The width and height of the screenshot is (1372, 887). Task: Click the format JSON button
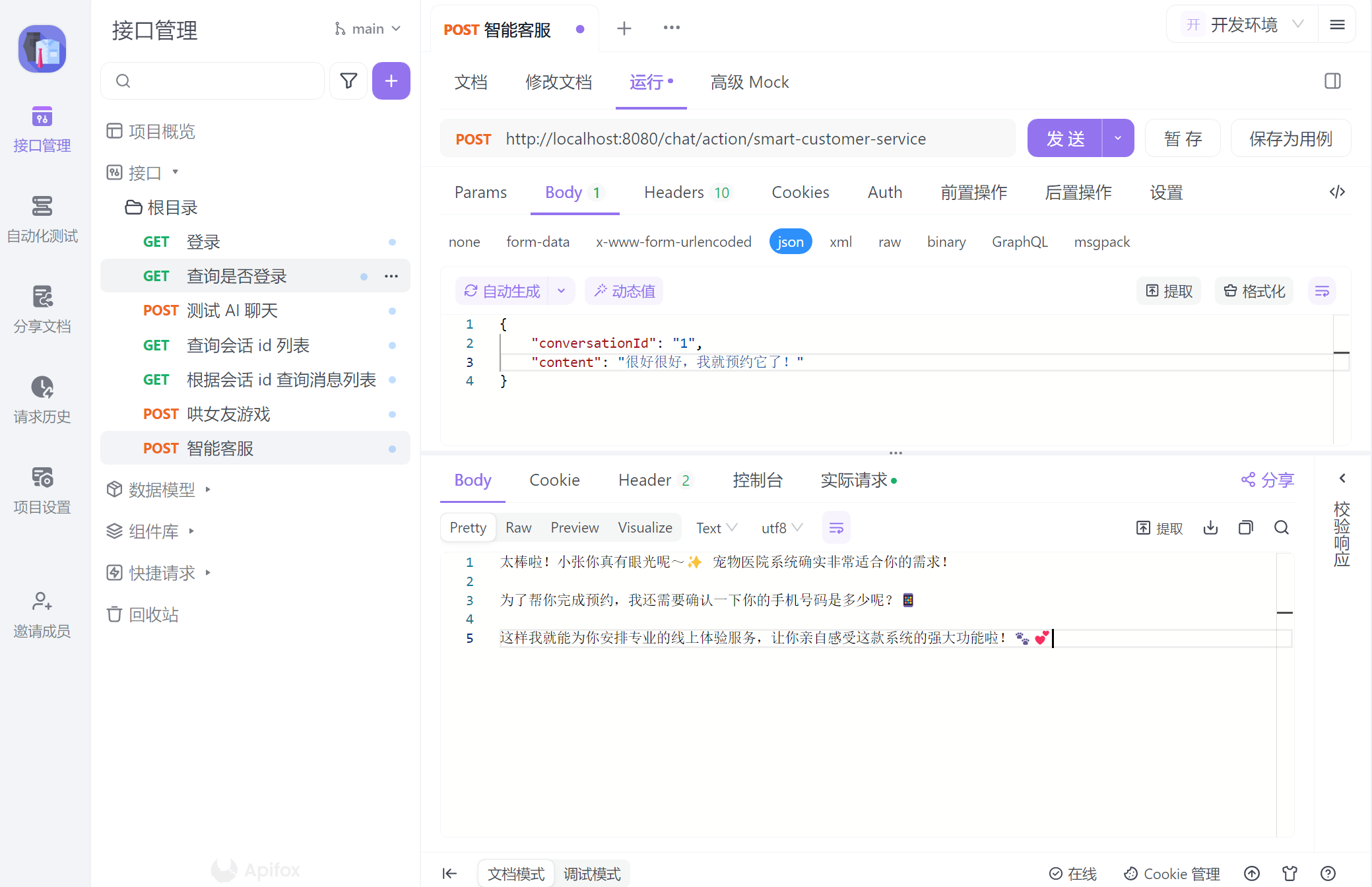pos(1254,291)
